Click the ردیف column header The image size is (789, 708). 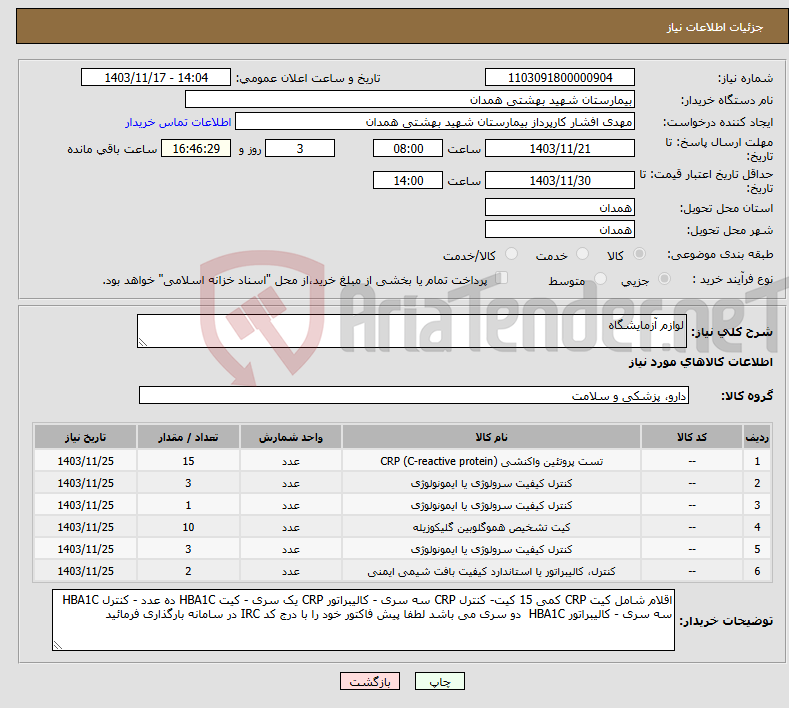click(x=757, y=437)
